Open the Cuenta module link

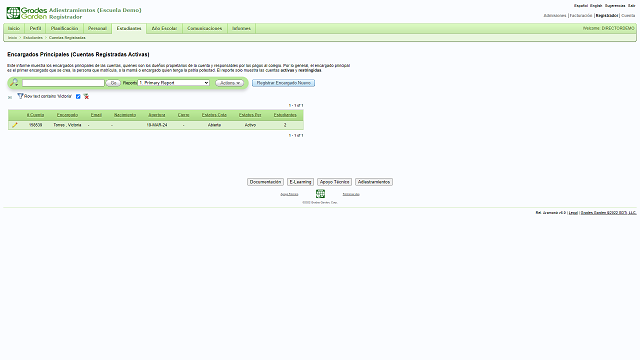(x=628, y=16)
